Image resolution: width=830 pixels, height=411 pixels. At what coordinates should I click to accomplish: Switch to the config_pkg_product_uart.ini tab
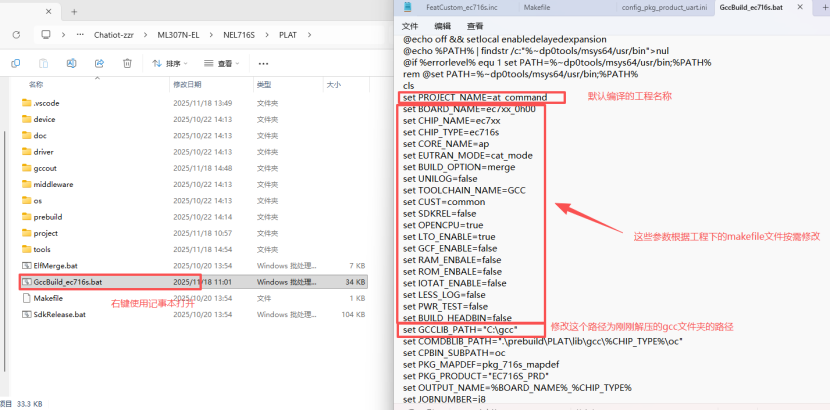pyautogui.click(x=663, y=7)
